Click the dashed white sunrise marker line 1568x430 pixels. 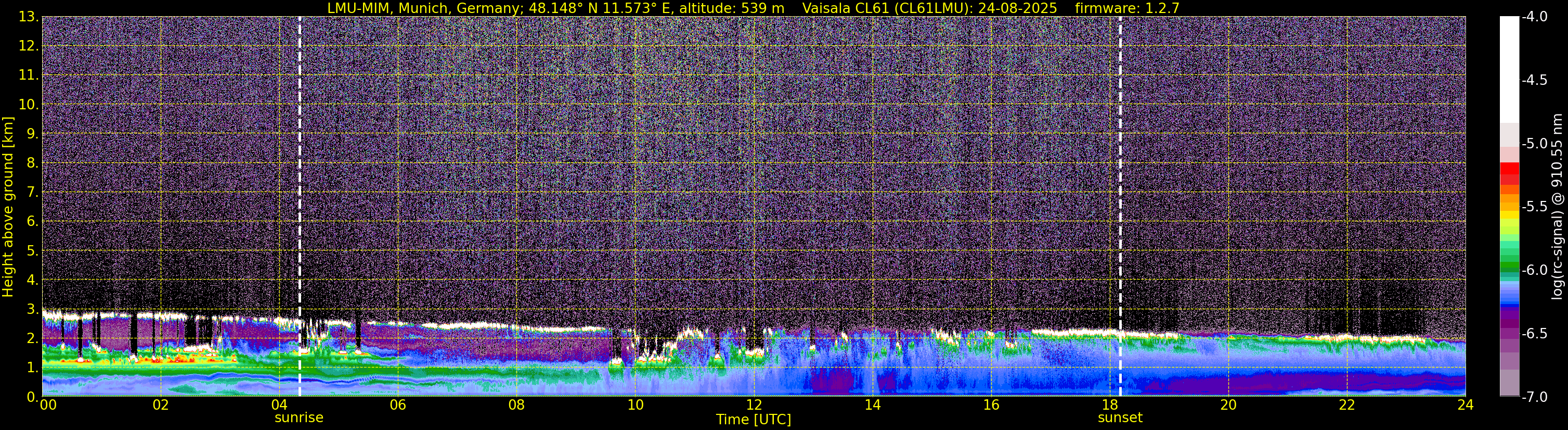click(300, 207)
